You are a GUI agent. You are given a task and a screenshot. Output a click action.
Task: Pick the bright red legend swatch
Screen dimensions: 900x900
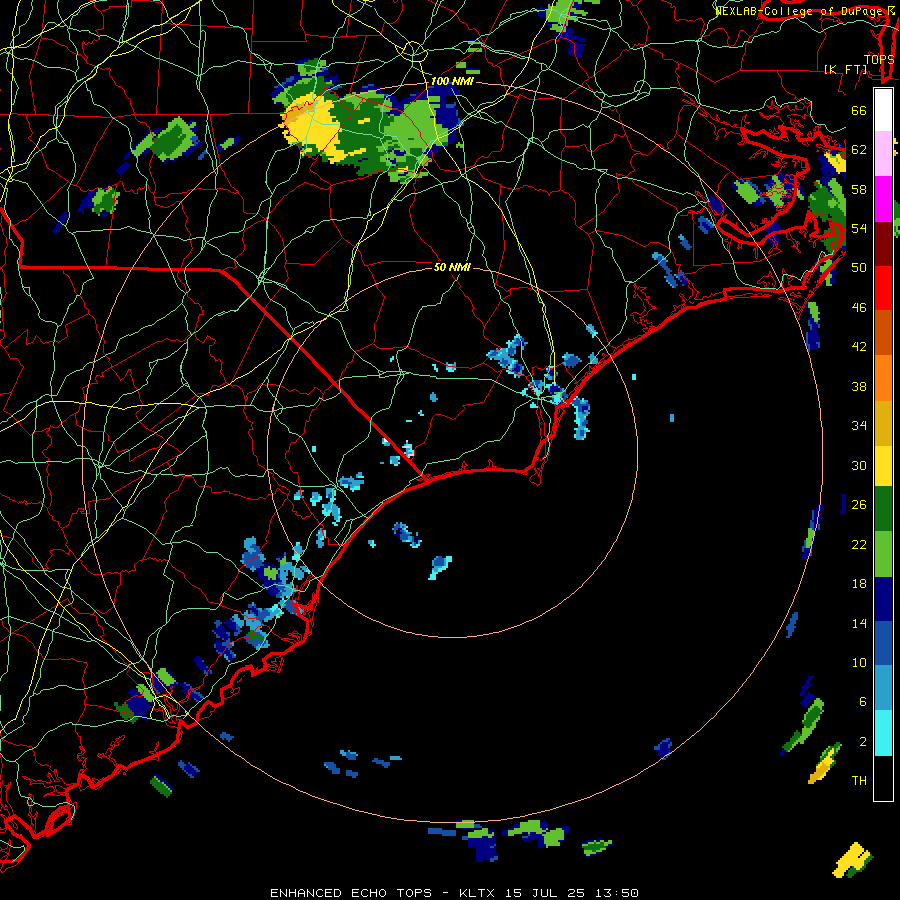(883, 288)
